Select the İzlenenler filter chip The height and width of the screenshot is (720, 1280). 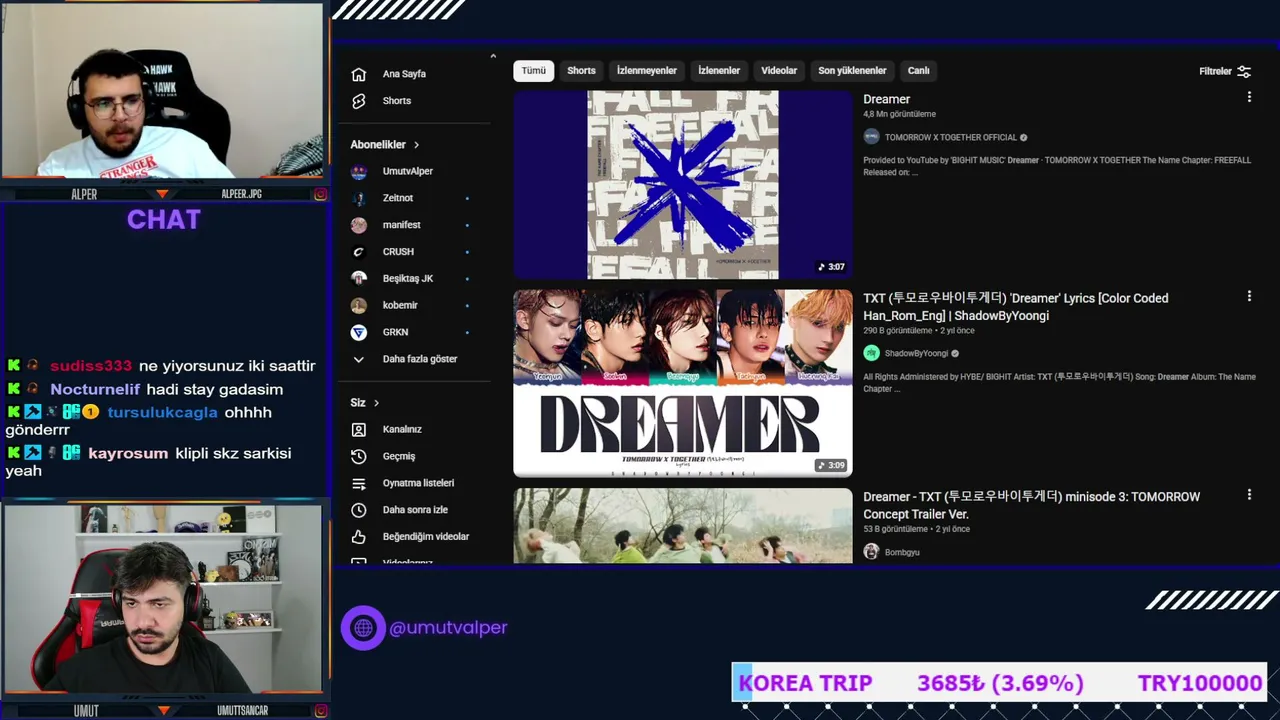point(719,71)
